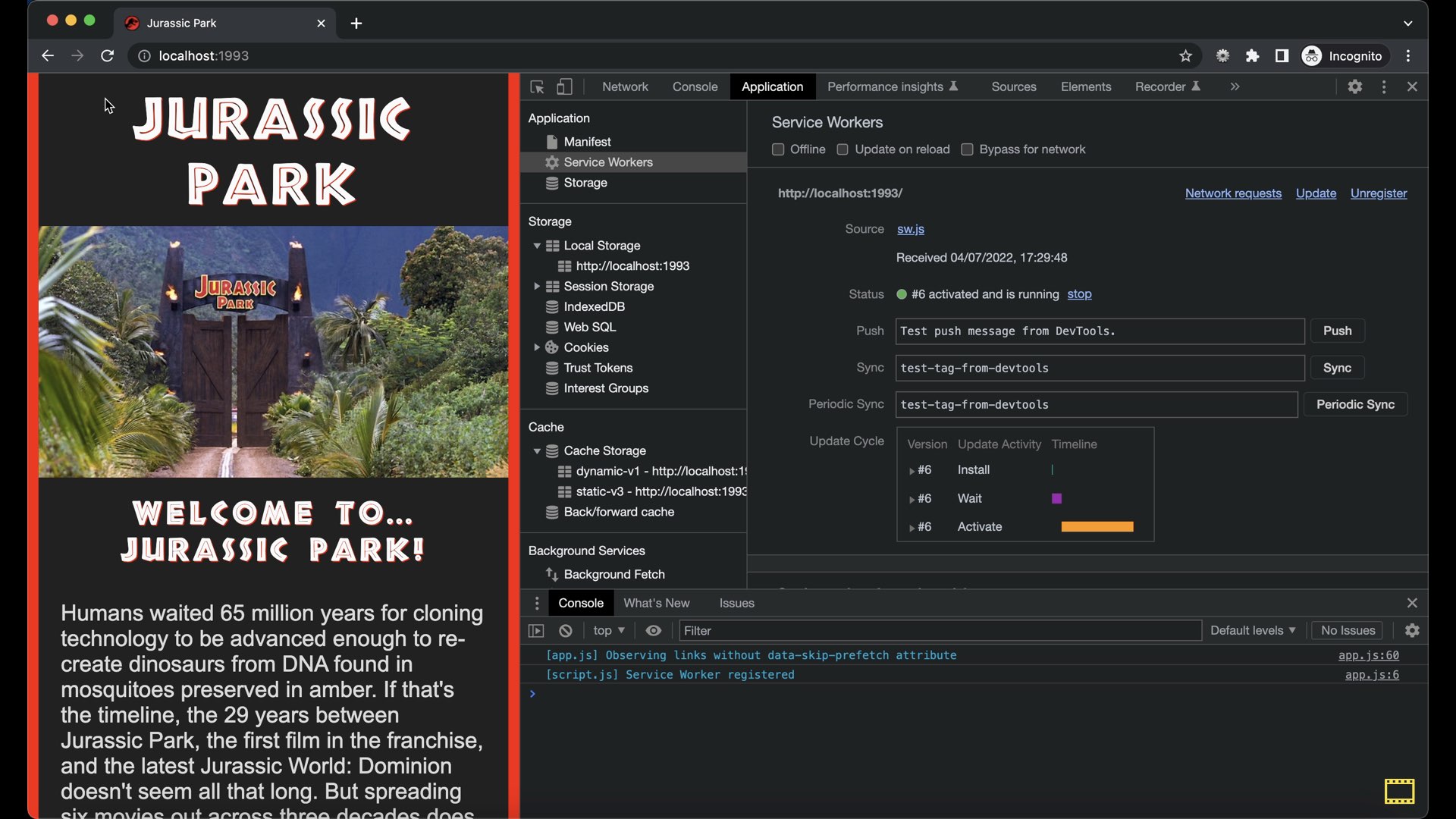
Task: Expand the Session Storage tree
Action: tap(537, 287)
